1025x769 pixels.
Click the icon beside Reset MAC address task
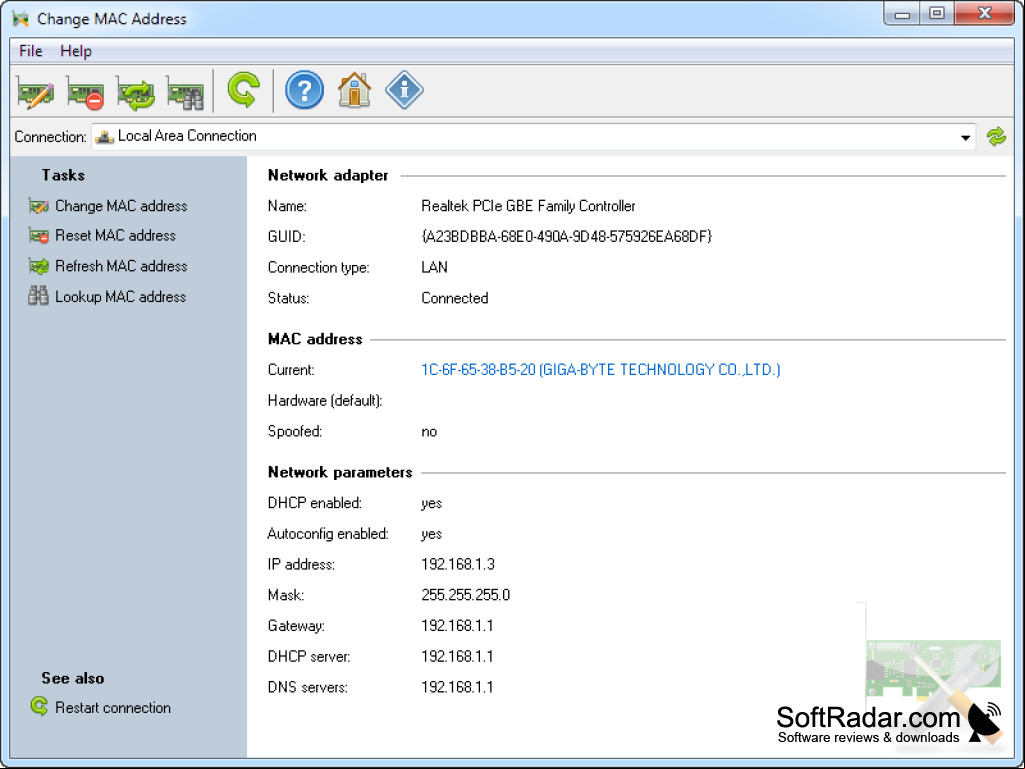pyautogui.click(x=39, y=236)
